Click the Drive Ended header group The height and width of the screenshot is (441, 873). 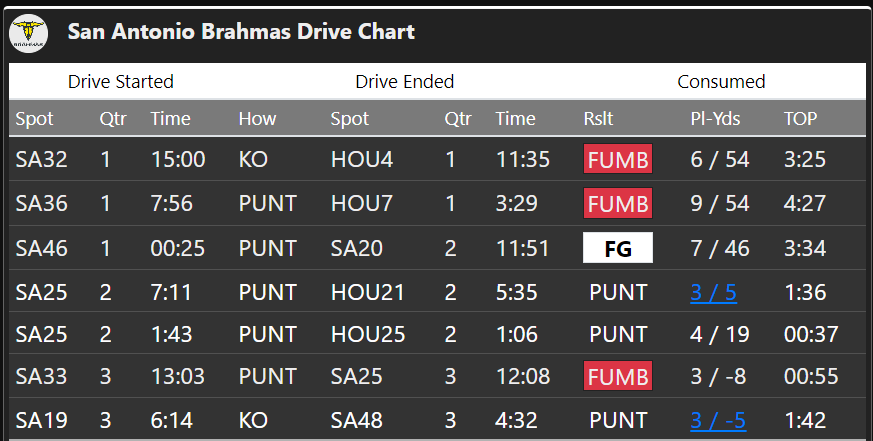pyautogui.click(x=405, y=82)
